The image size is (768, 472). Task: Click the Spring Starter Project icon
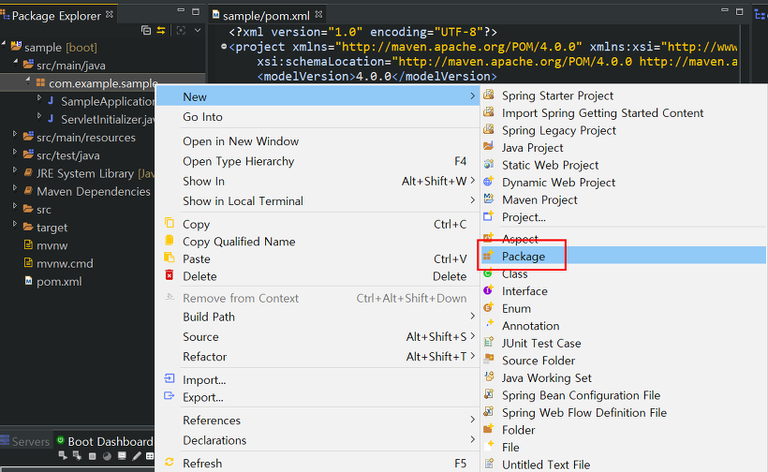pos(488,95)
